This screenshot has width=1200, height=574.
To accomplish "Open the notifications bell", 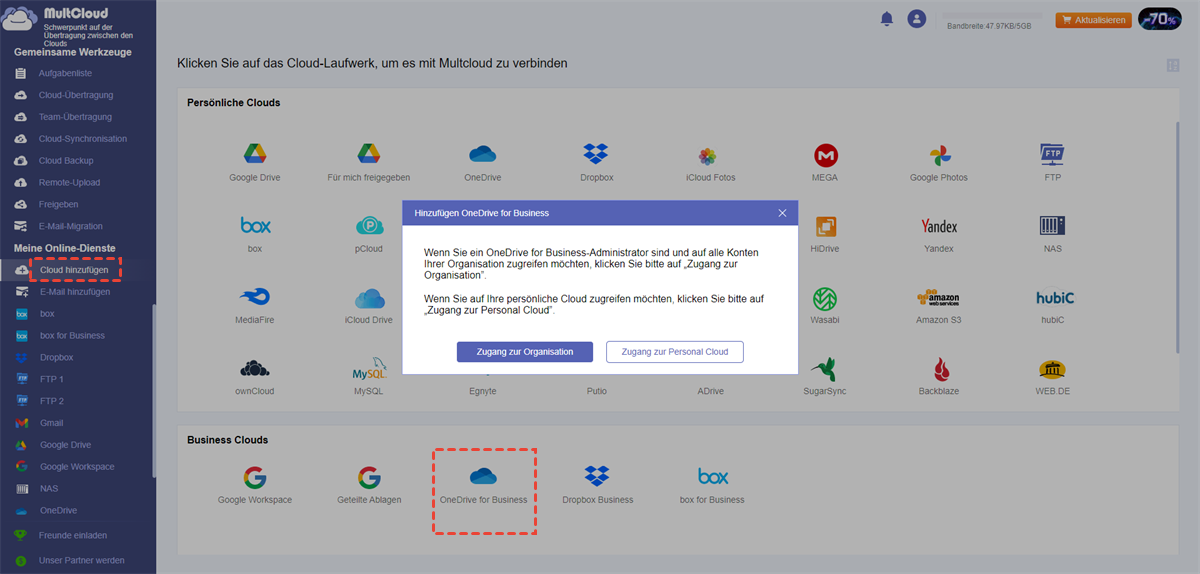I will pyautogui.click(x=886, y=19).
